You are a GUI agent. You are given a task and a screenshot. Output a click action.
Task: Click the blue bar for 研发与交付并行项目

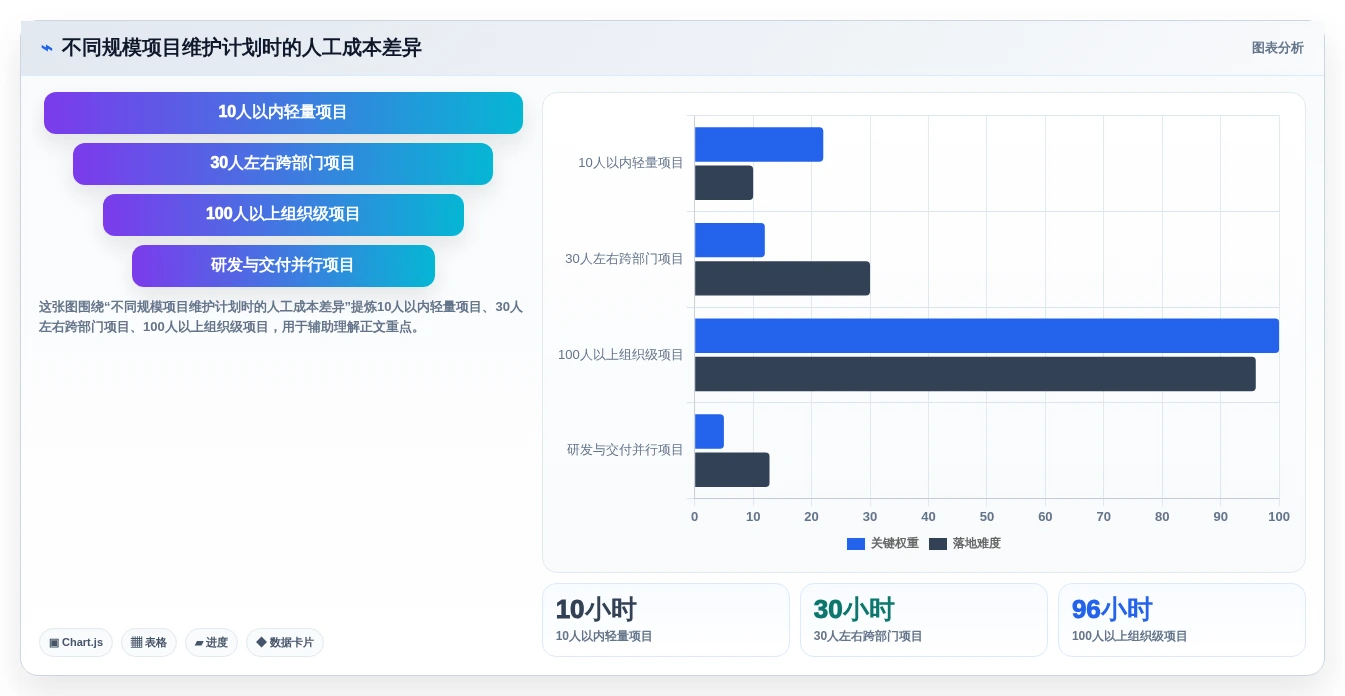709,432
